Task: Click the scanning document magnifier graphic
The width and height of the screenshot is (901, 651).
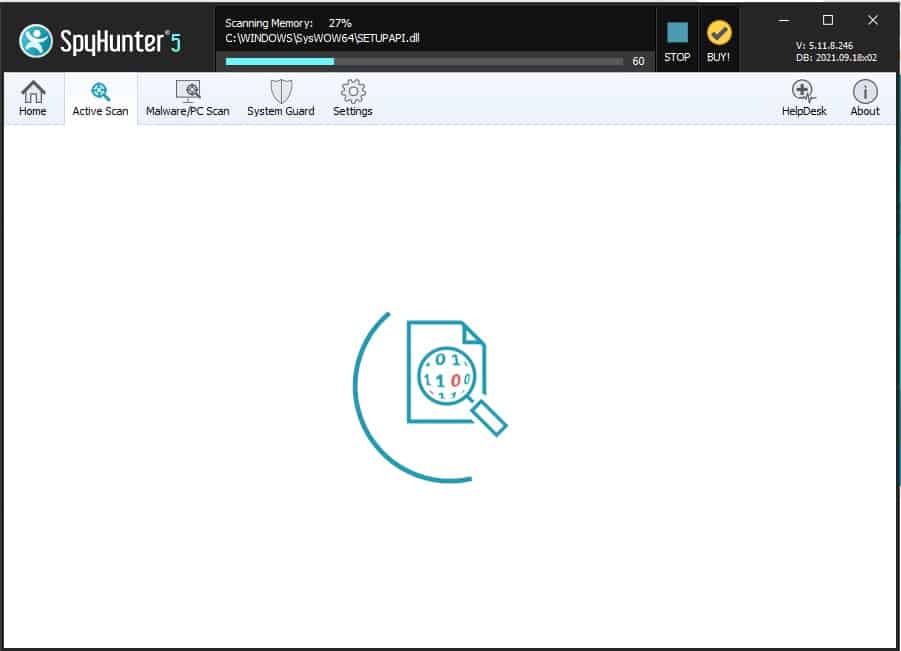Action: point(448,377)
